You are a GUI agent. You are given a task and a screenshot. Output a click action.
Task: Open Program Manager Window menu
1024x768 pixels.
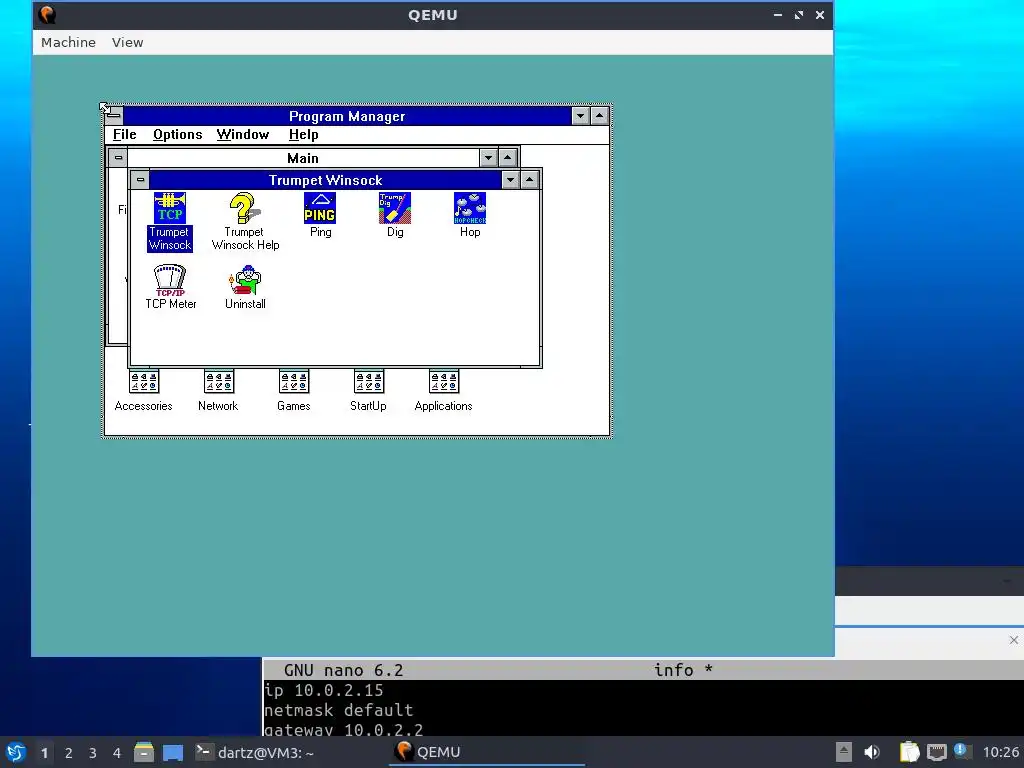[x=243, y=135]
